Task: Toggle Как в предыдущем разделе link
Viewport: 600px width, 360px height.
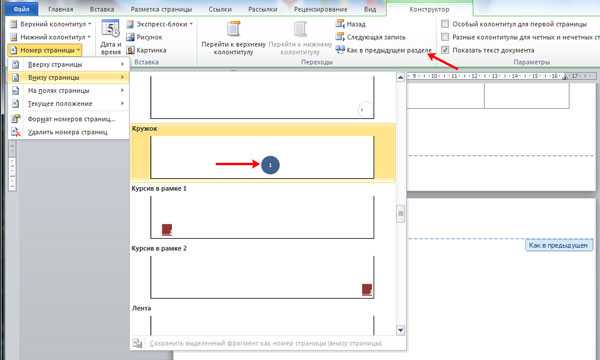Action: pos(384,50)
